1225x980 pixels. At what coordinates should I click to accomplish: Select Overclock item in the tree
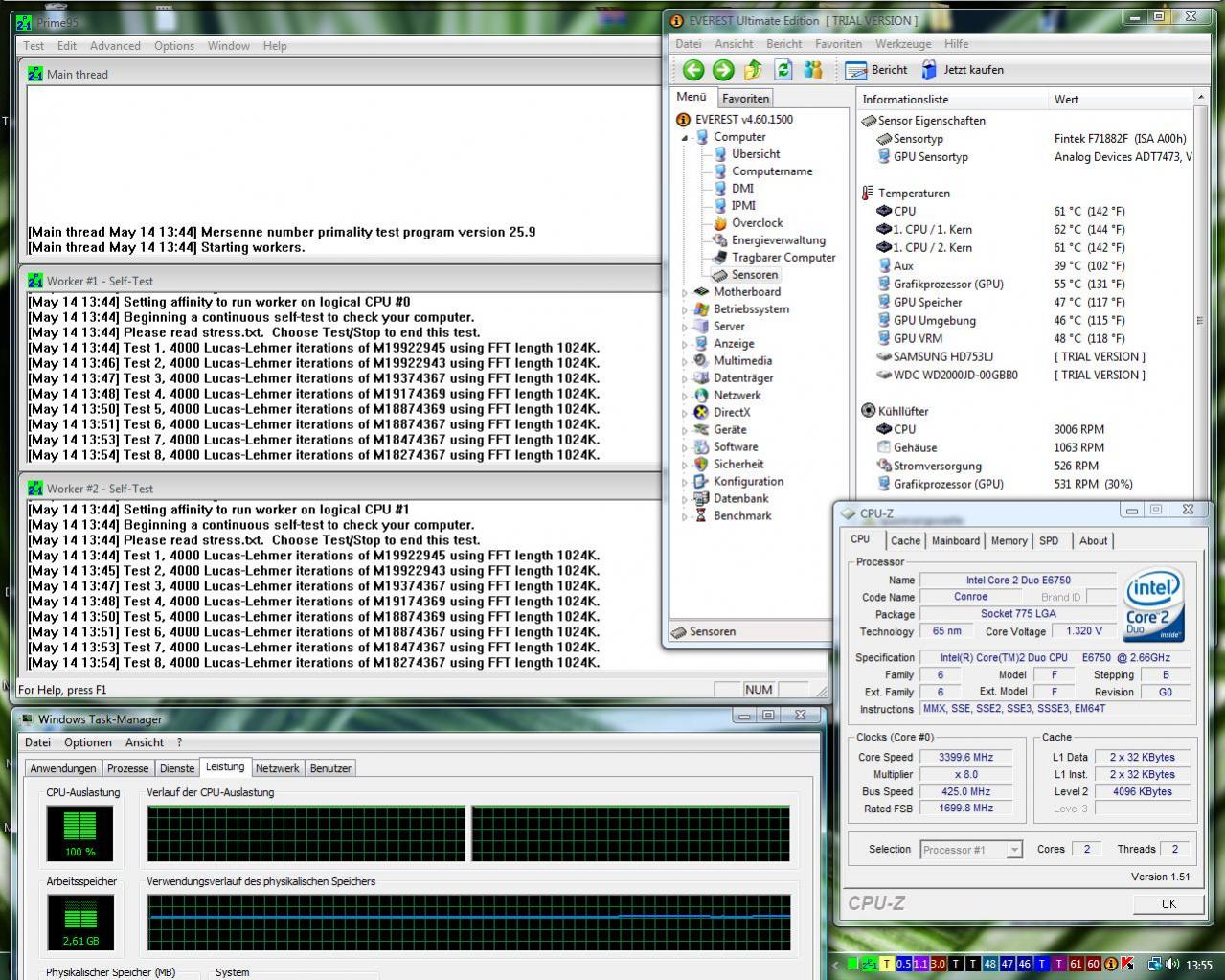757,223
